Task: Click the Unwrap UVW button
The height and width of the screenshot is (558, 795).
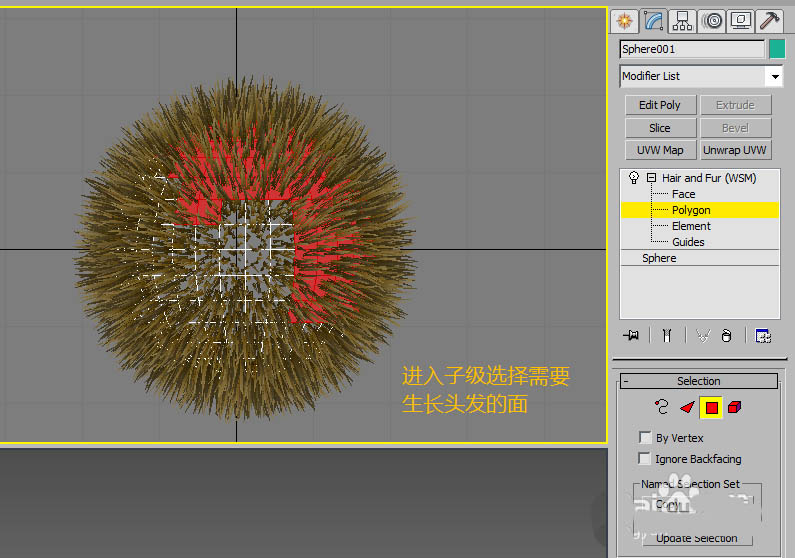Action: pyautogui.click(x=735, y=150)
